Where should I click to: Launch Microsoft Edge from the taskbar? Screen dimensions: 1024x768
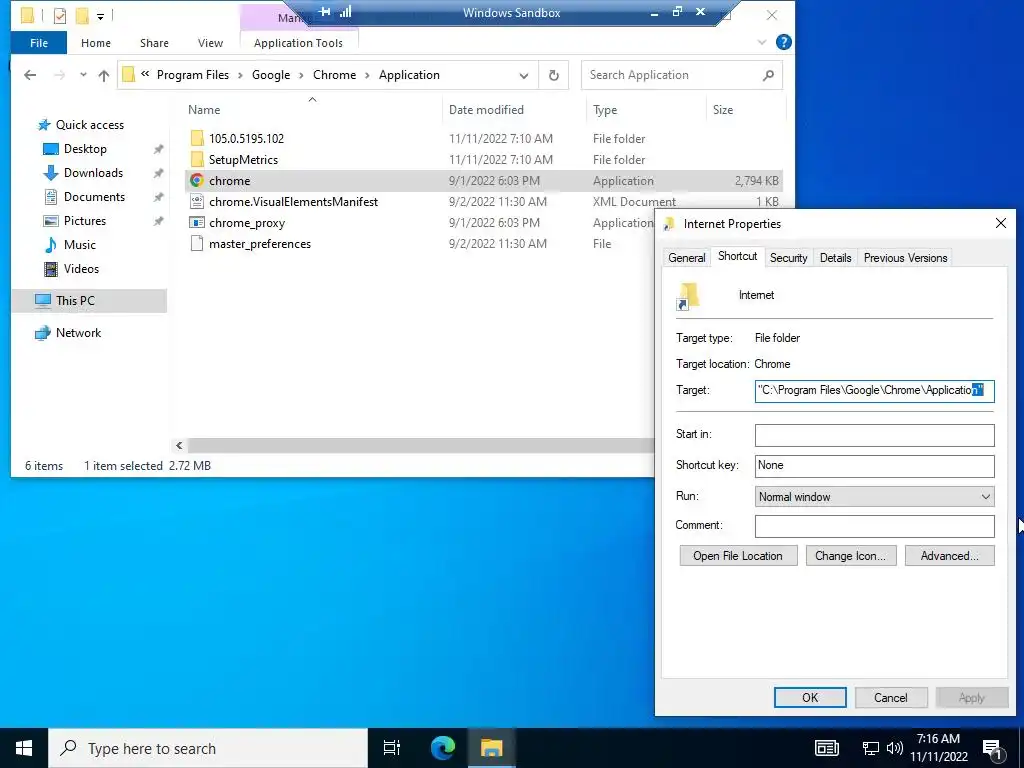(442, 748)
